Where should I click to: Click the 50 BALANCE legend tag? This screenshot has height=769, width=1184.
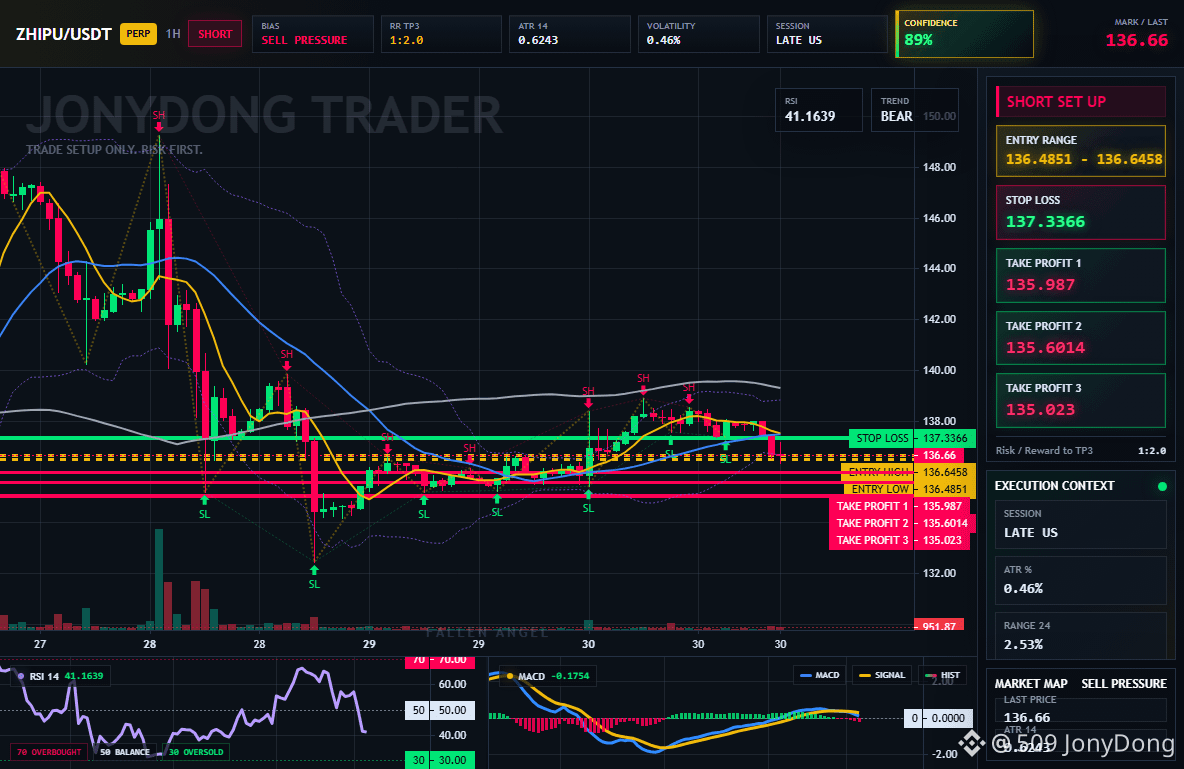pyautogui.click(x=125, y=752)
